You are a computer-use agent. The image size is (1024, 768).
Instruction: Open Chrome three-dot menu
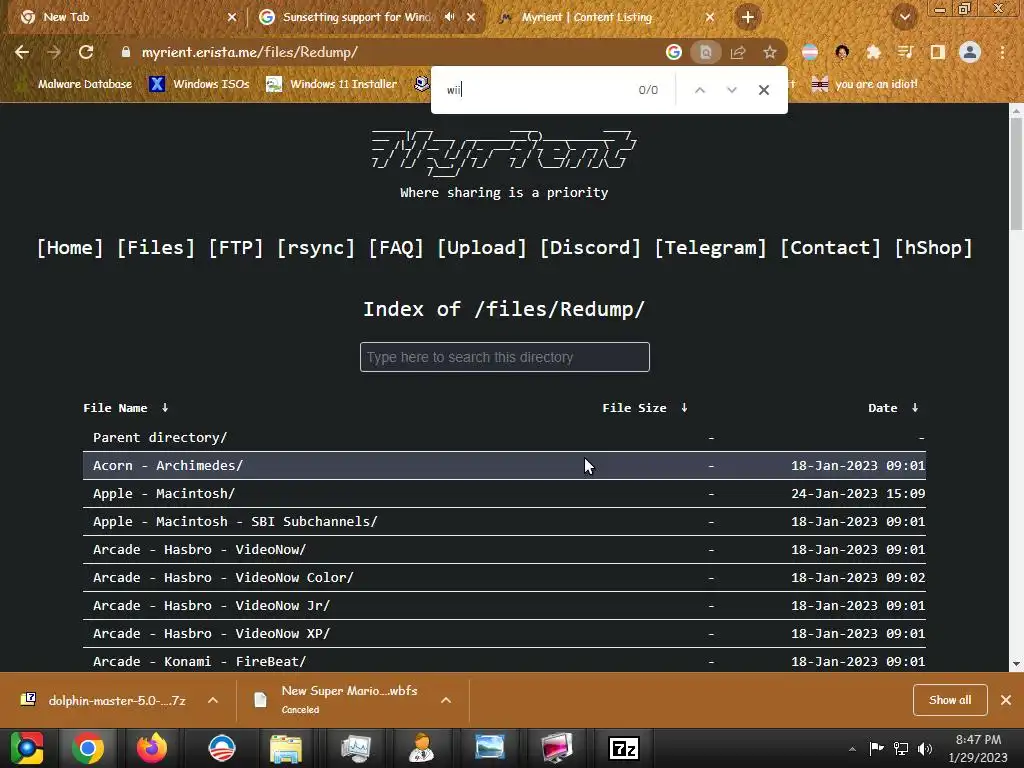pyautogui.click(x=1002, y=52)
